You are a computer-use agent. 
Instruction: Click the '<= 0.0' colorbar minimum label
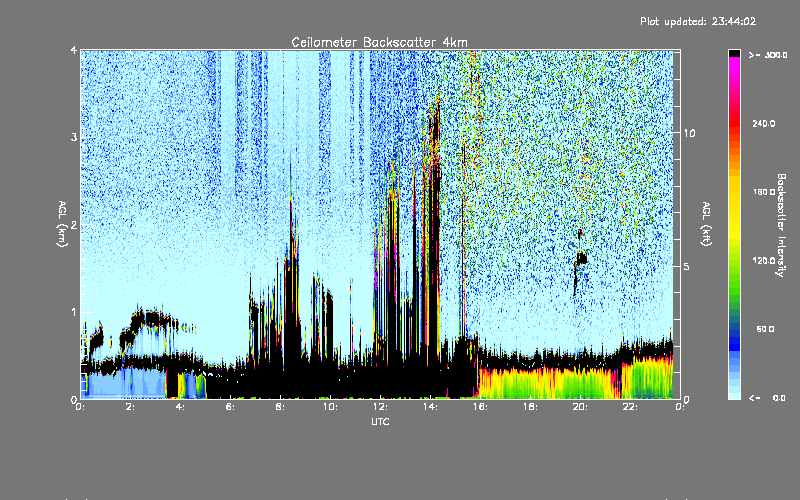pos(767,398)
